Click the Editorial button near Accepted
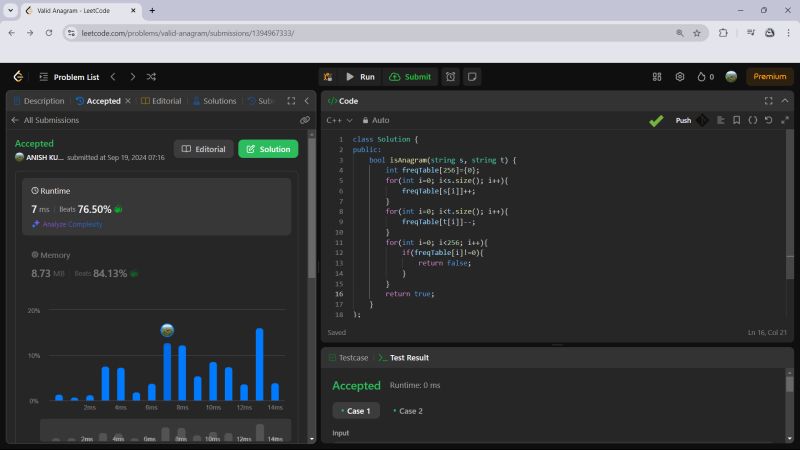This screenshot has width=800, height=450. pos(204,149)
